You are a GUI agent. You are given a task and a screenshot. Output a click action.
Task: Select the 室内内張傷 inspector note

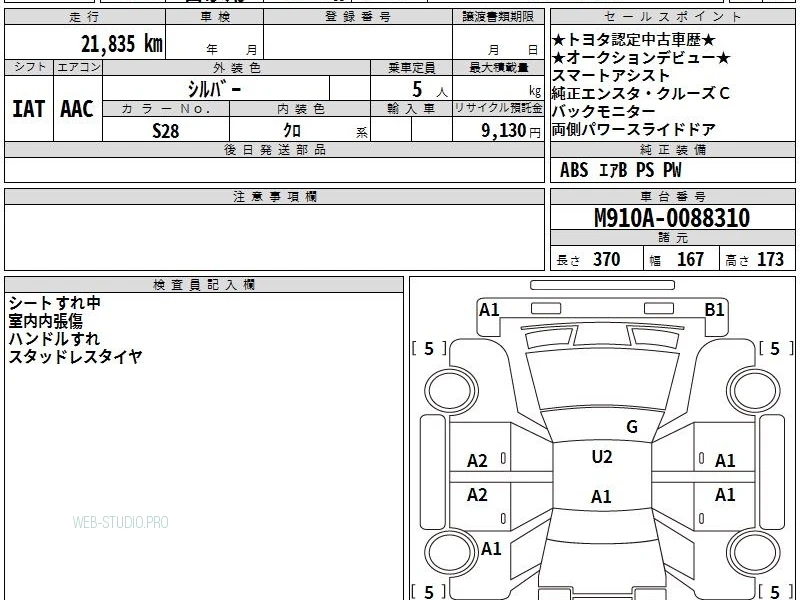(x=45, y=321)
